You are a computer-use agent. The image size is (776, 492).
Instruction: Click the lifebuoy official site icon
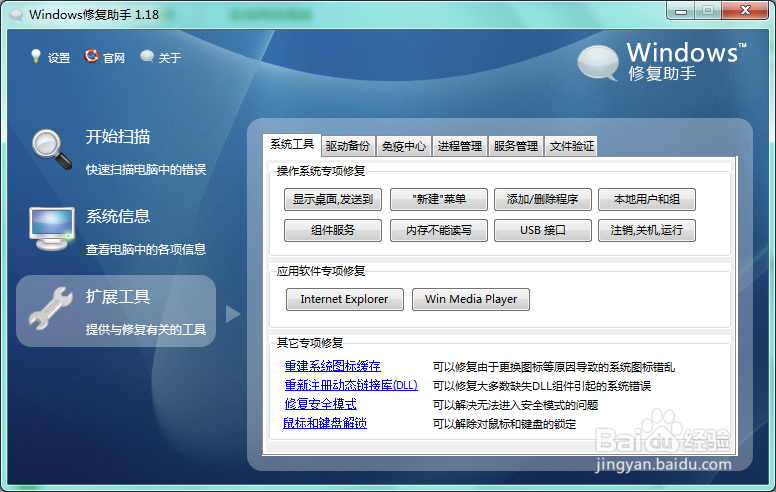(x=92, y=56)
